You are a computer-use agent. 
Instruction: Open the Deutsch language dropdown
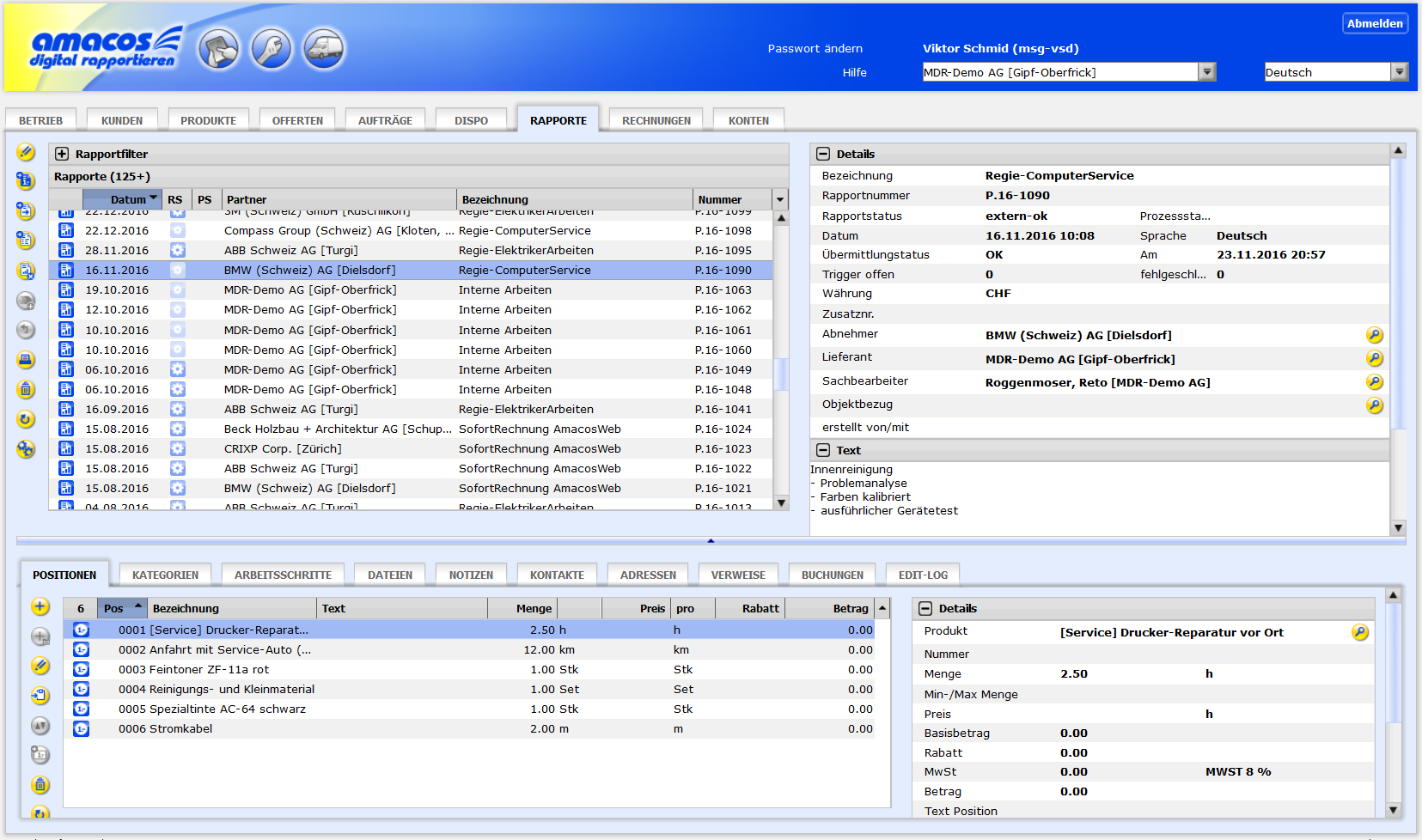click(x=1400, y=72)
